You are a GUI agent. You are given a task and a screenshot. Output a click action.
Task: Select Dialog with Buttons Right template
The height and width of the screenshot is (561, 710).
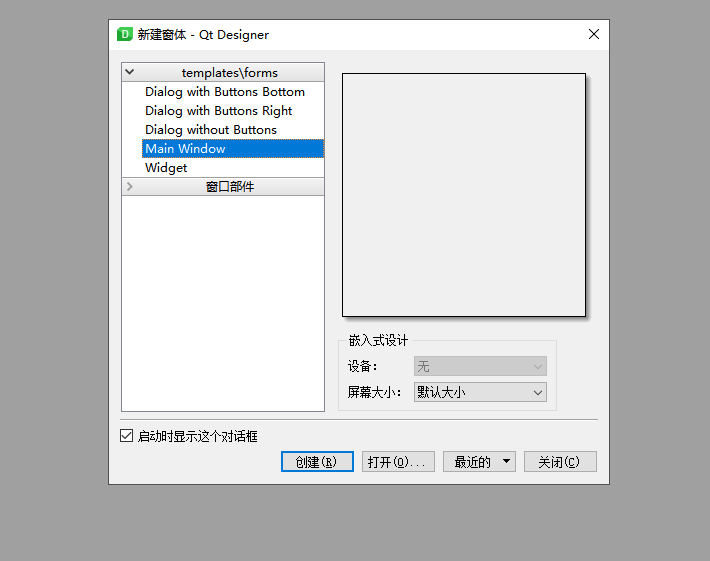pyautogui.click(x=219, y=111)
